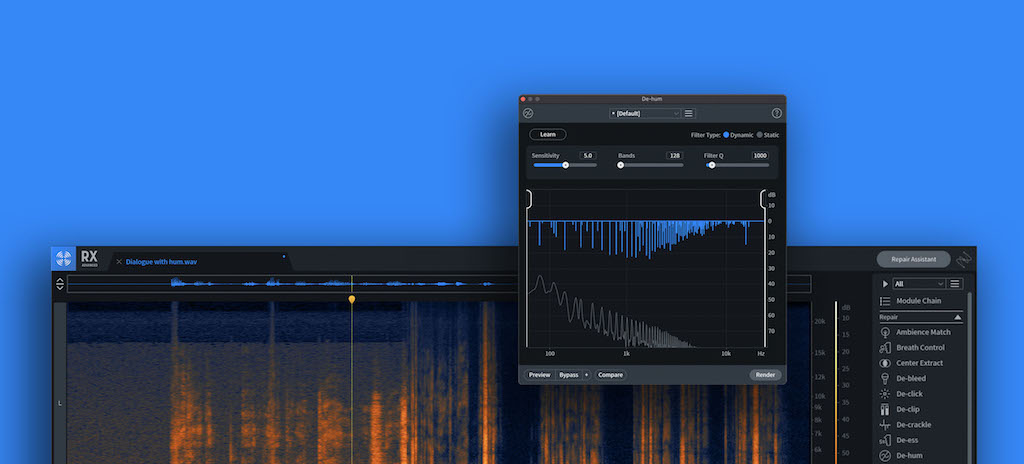Open the Center Extract module
1024x464 pixels.
click(912, 363)
